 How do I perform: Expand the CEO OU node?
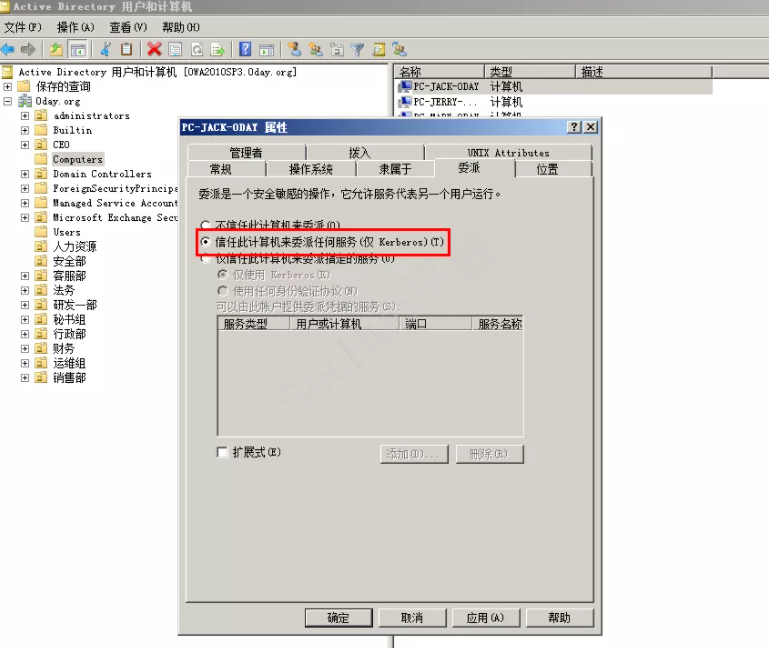click(x=25, y=145)
